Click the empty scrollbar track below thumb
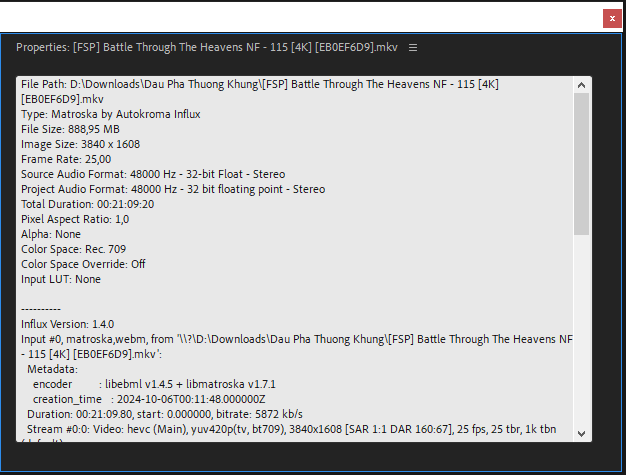626x475 pixels. coord(582,330)
